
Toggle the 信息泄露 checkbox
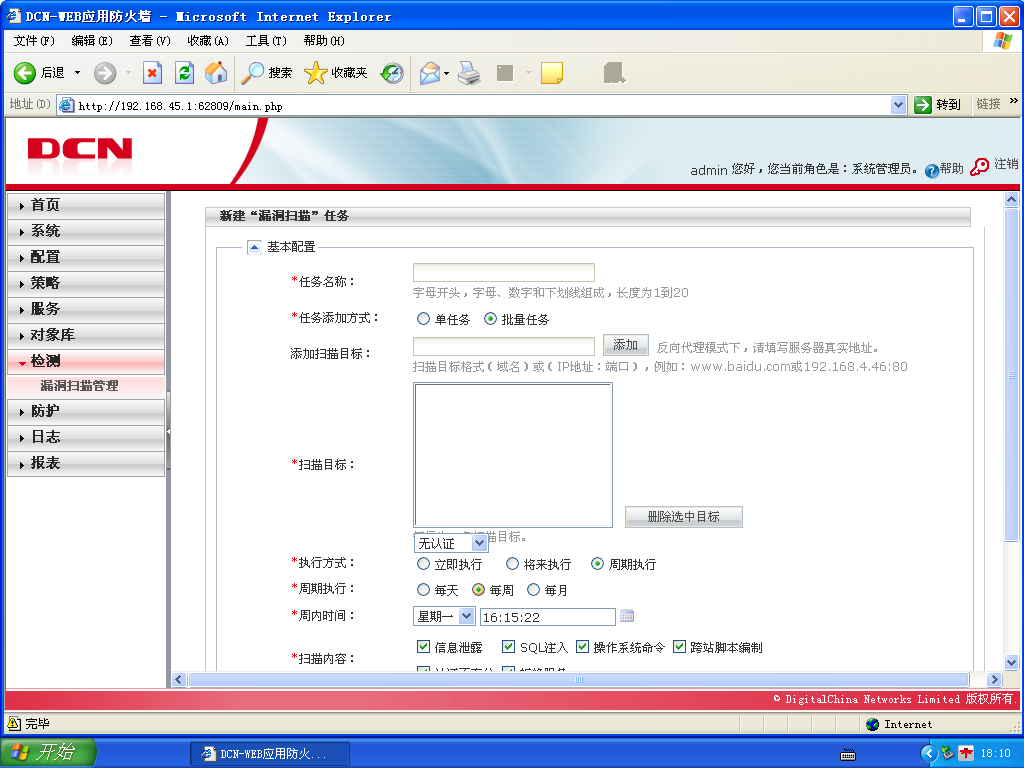(x=423, y=647)
